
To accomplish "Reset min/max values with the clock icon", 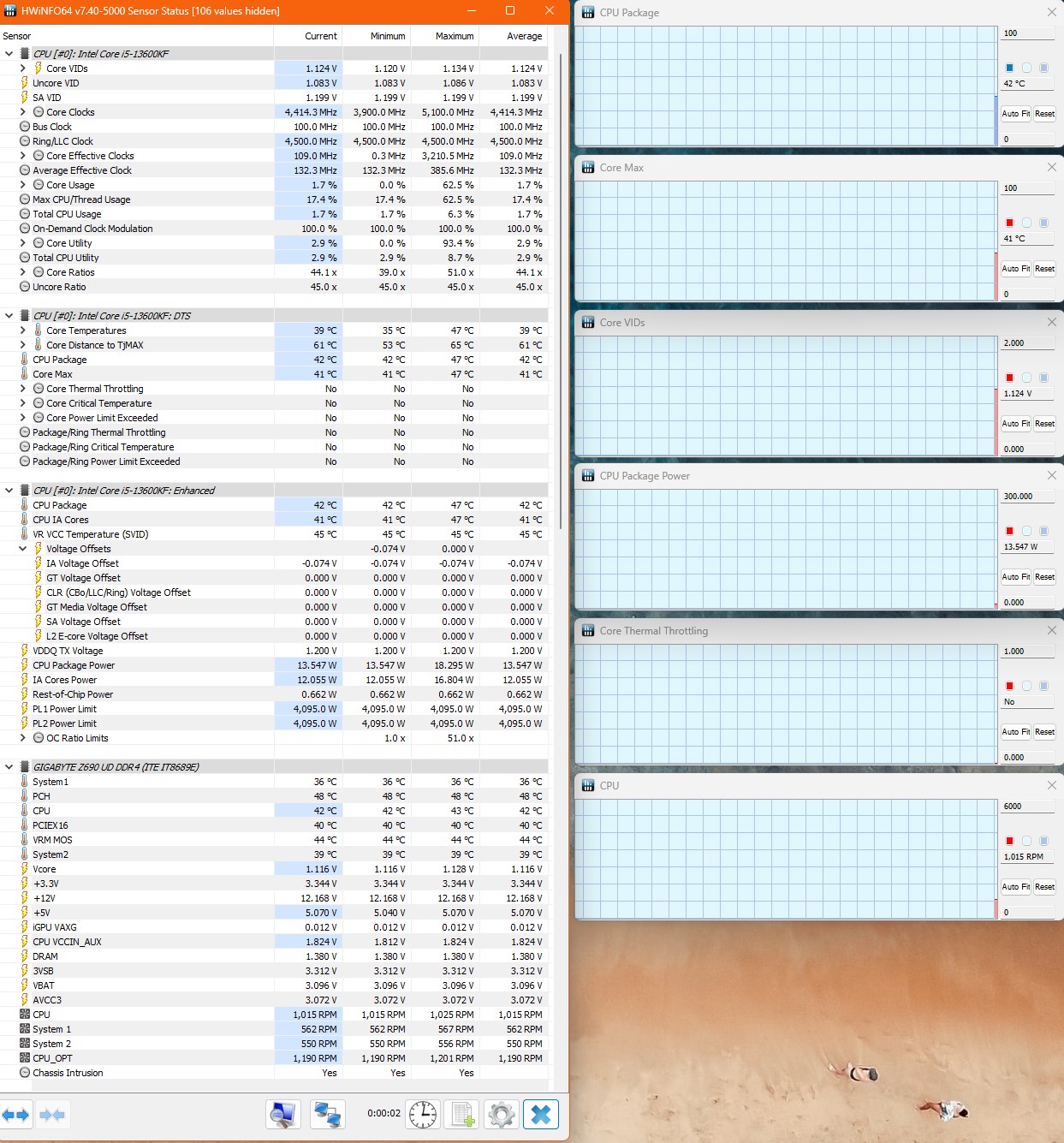I will [x=423, y=1115].
